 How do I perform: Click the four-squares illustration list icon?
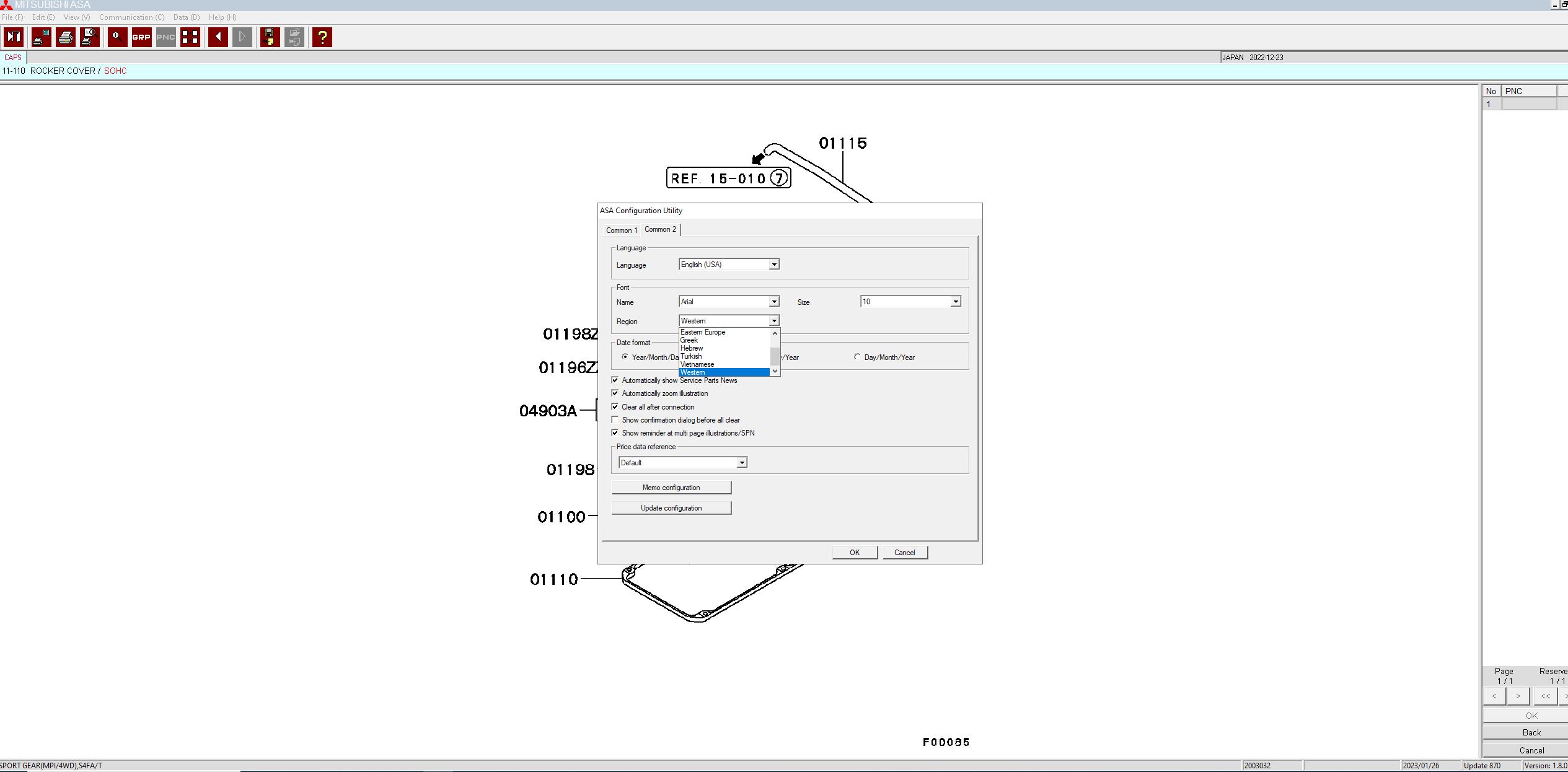[190, 37]
